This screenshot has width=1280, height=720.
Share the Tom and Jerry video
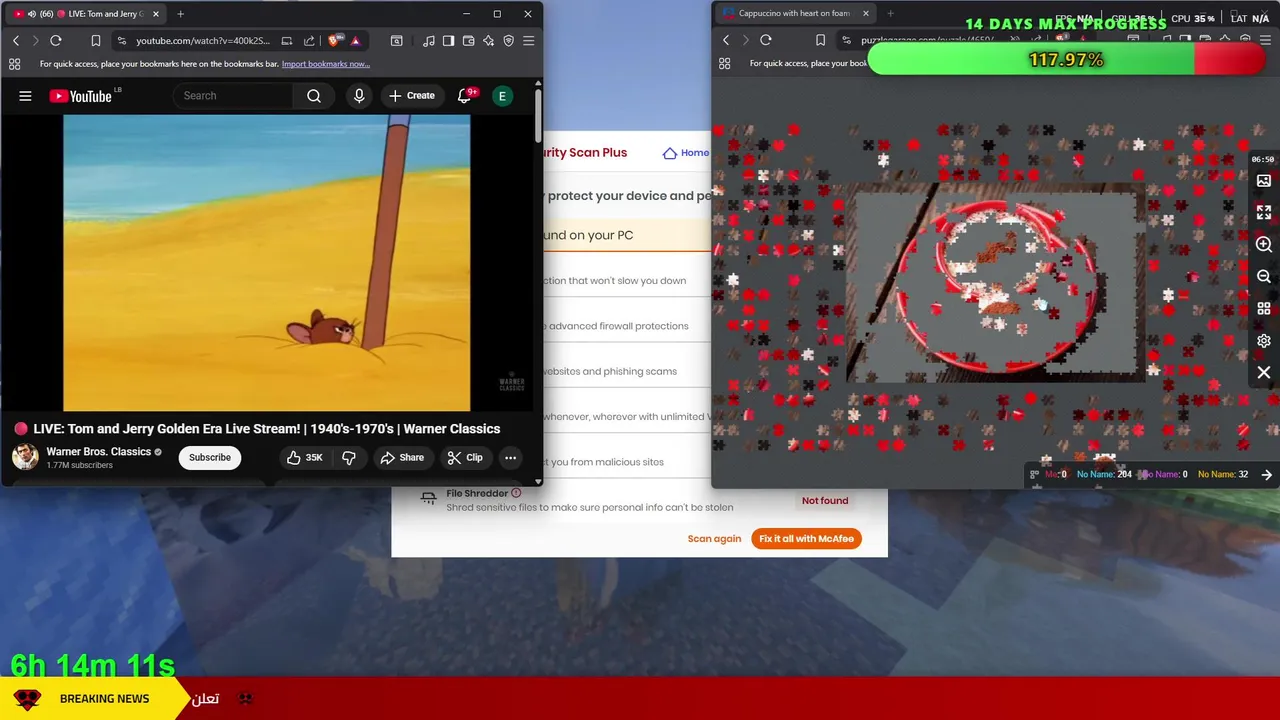[x=402, y=457]
